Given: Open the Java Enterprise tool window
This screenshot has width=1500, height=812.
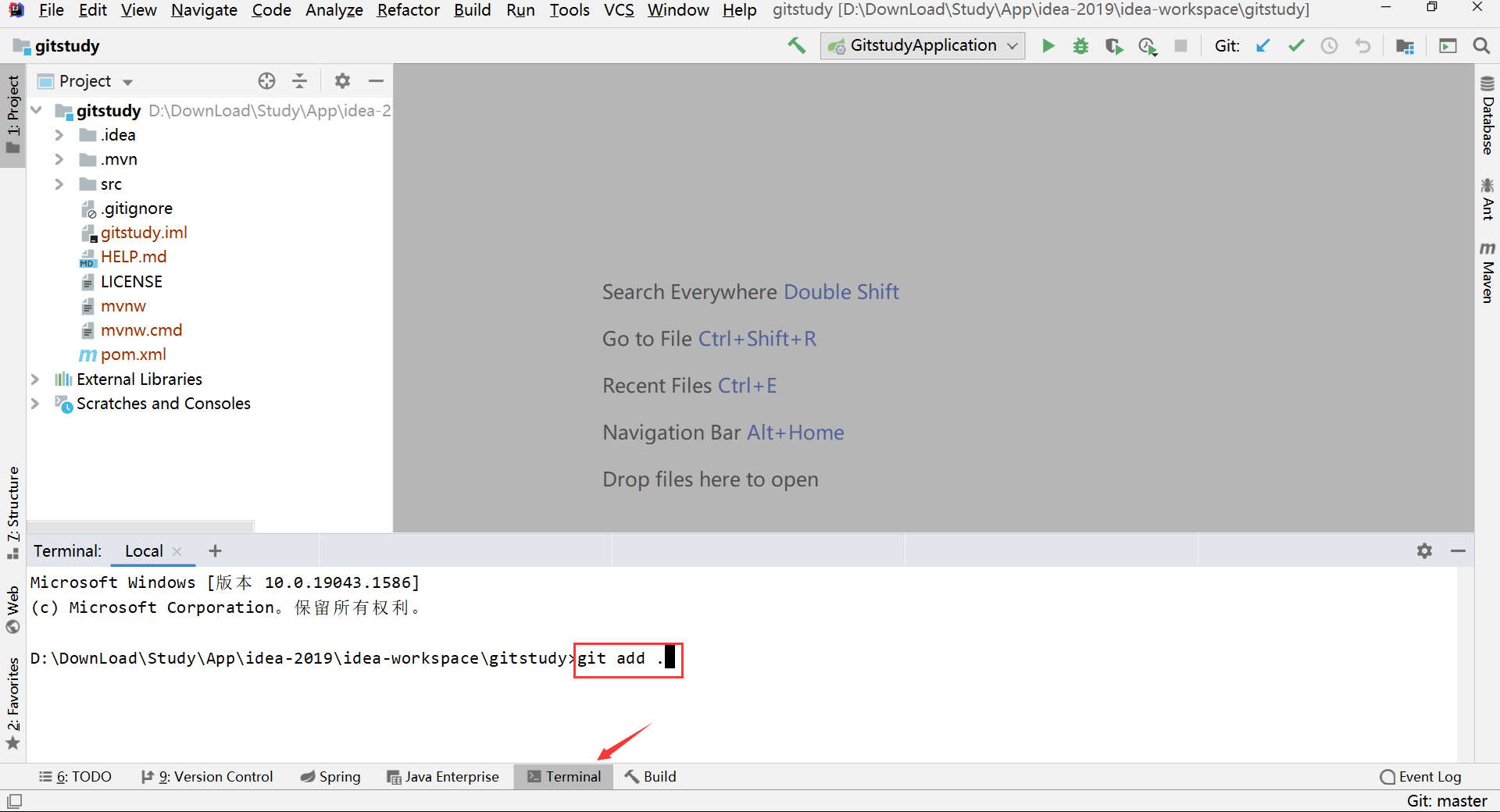Looking at the screenshot, I should point(443,777).
